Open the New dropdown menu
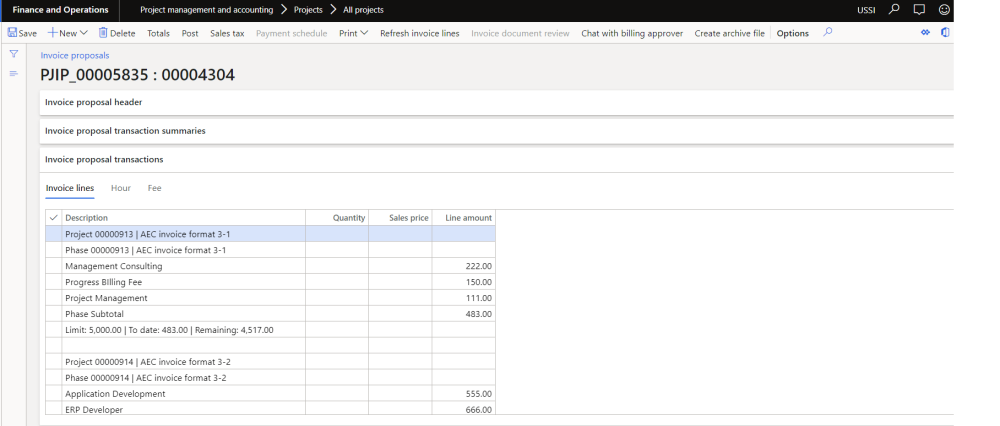This screenshot has width=1000, height=426. (68, 33)
